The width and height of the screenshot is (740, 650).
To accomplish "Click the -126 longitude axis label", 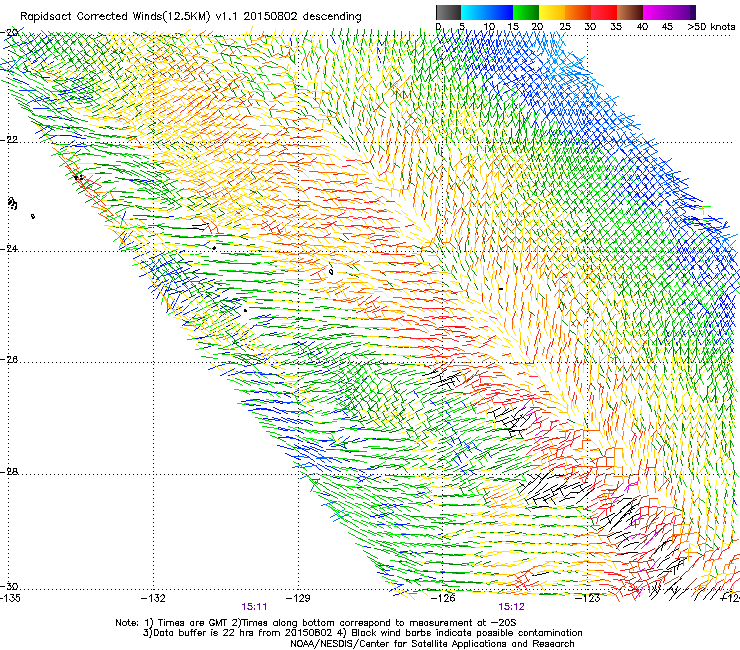I will [443, 598].
